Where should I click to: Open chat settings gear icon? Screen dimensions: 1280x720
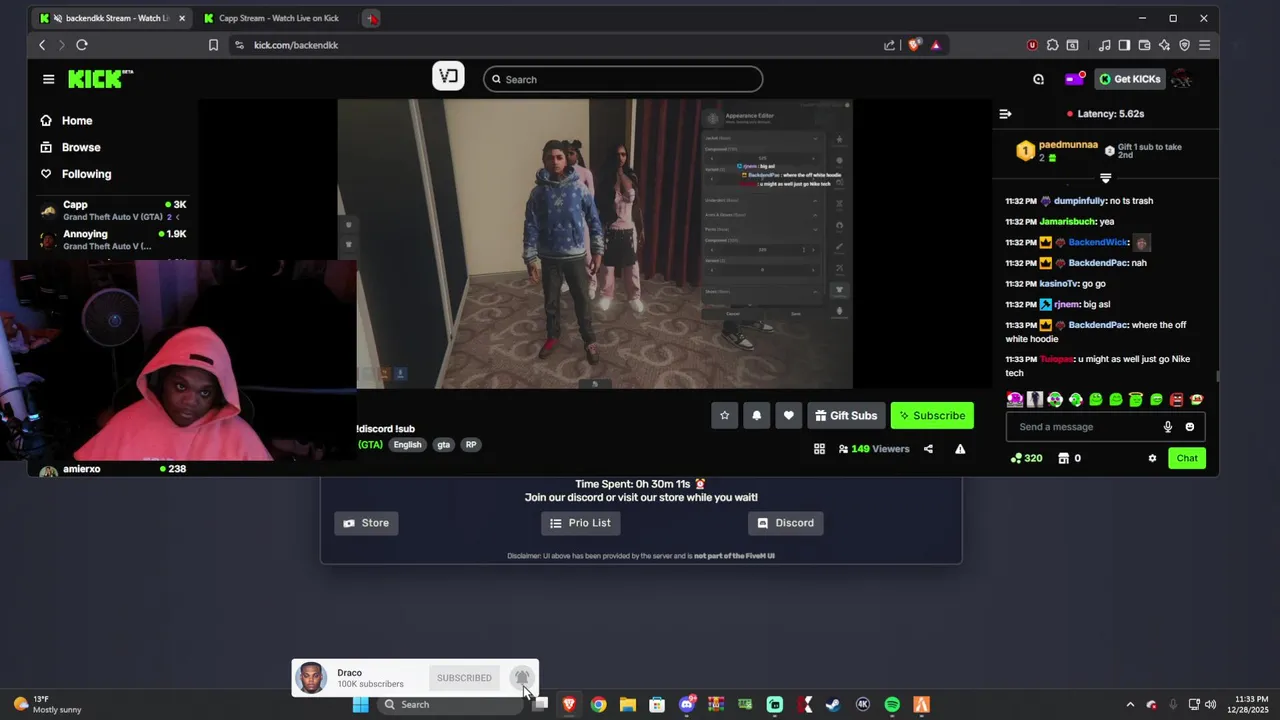[1152, 458]
